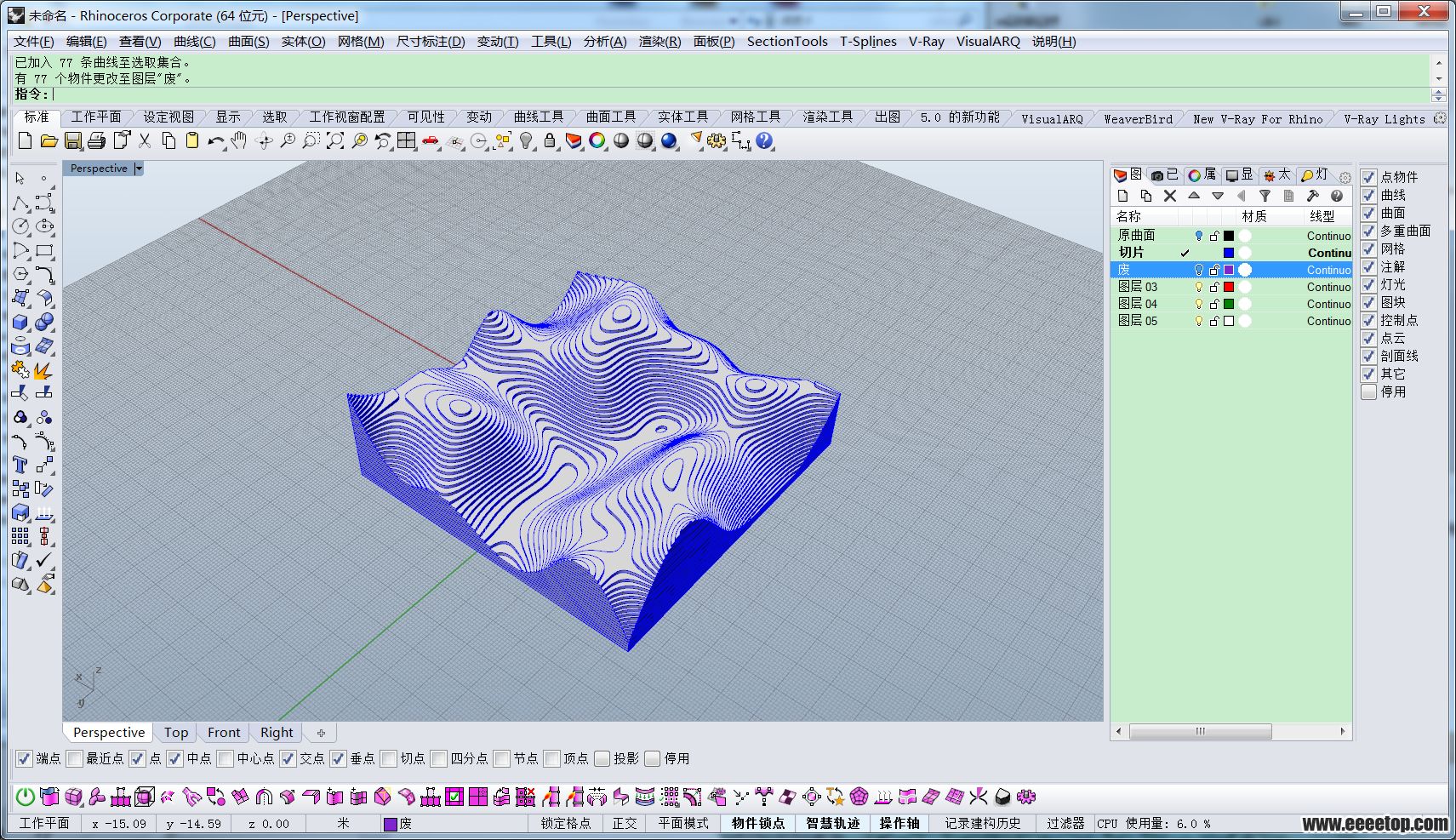Screen dimensions: 1456x840
Task: Open the 曲面(S) menu
Action: (x=248, y=42)
